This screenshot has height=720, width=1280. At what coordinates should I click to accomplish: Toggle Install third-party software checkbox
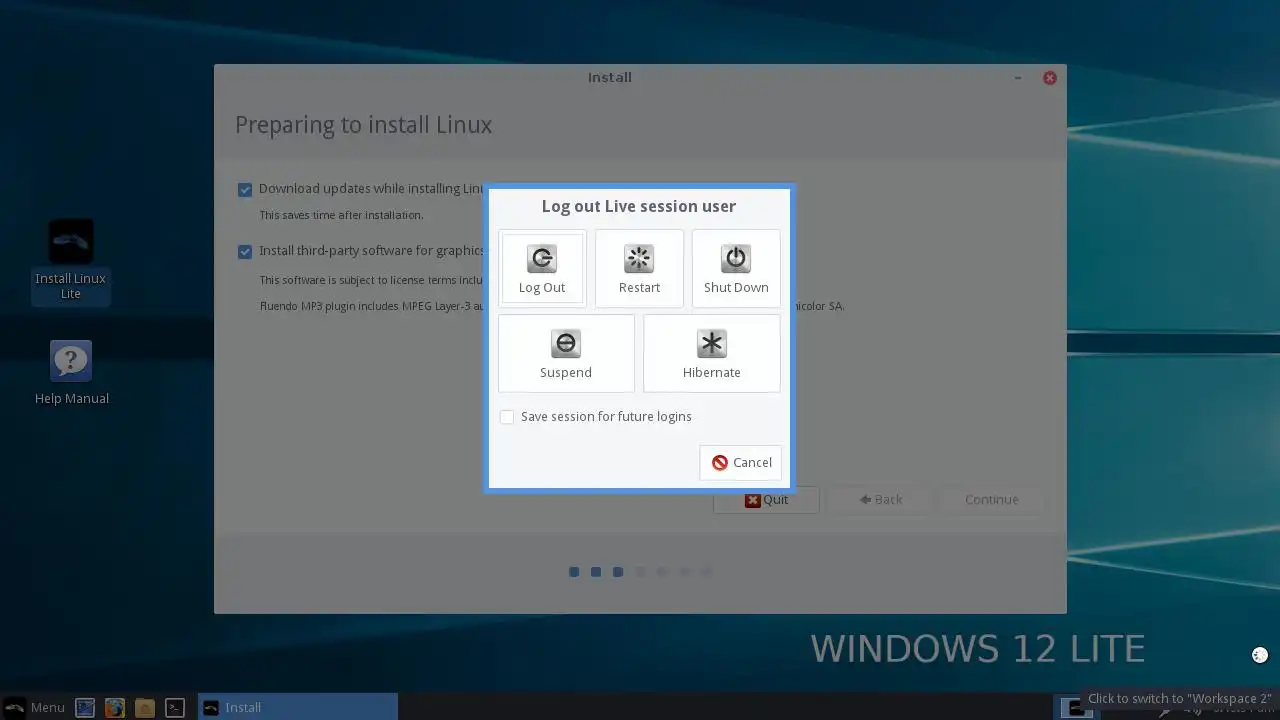245,251
